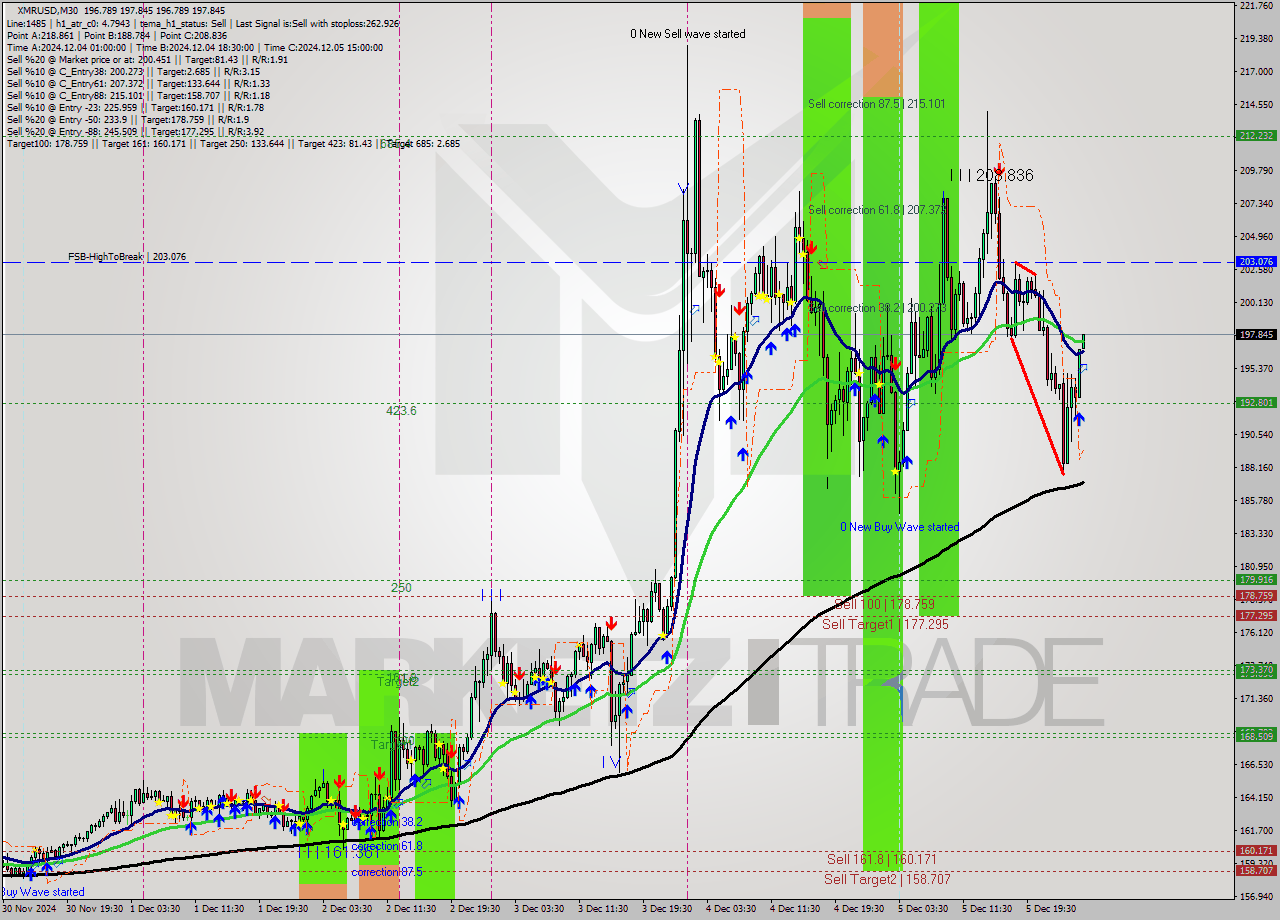Click the 'Sell correction 61.8 | 207.373' label
Viewport: 1280px width, 920px height.
click(877, 210)
